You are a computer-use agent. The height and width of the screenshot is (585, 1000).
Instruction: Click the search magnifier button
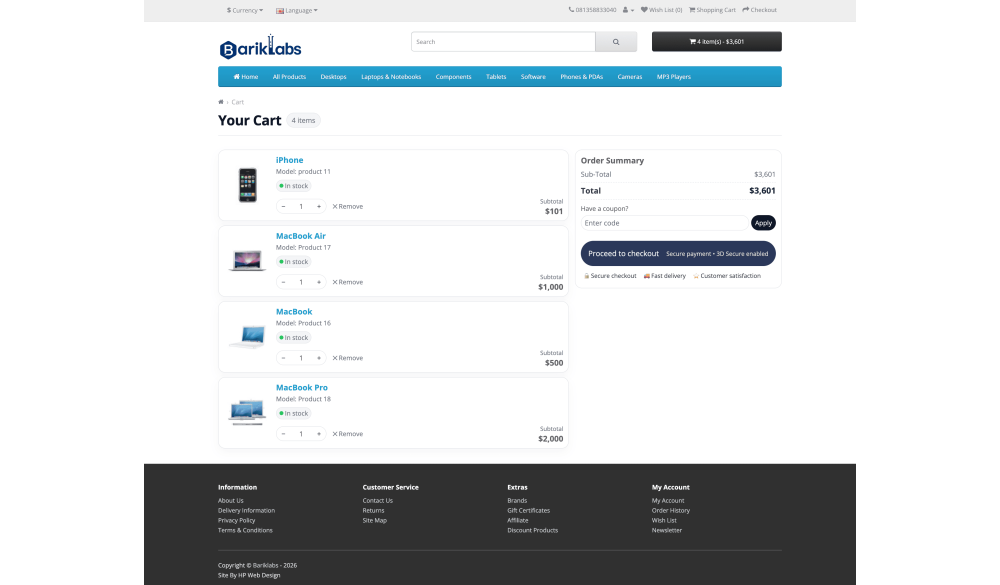point(616,42)
